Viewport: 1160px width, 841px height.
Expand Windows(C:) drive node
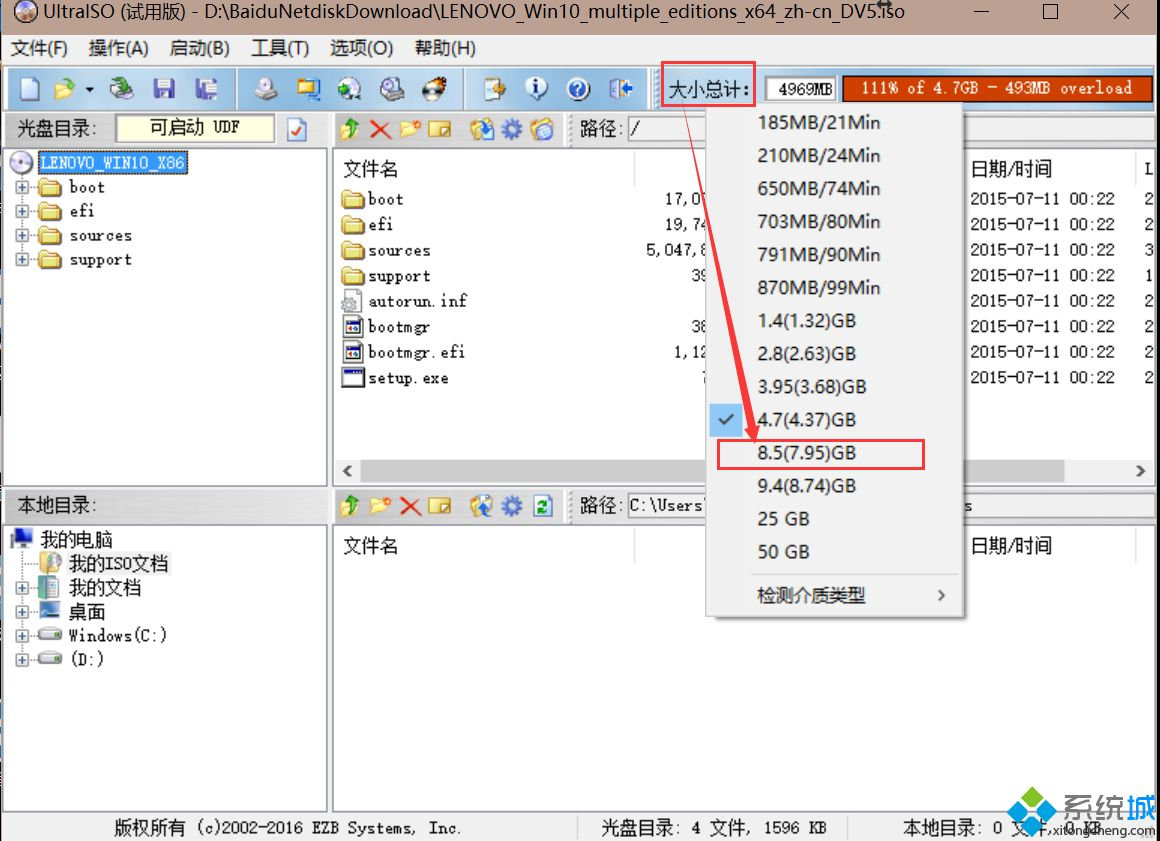tap(22, 636)
